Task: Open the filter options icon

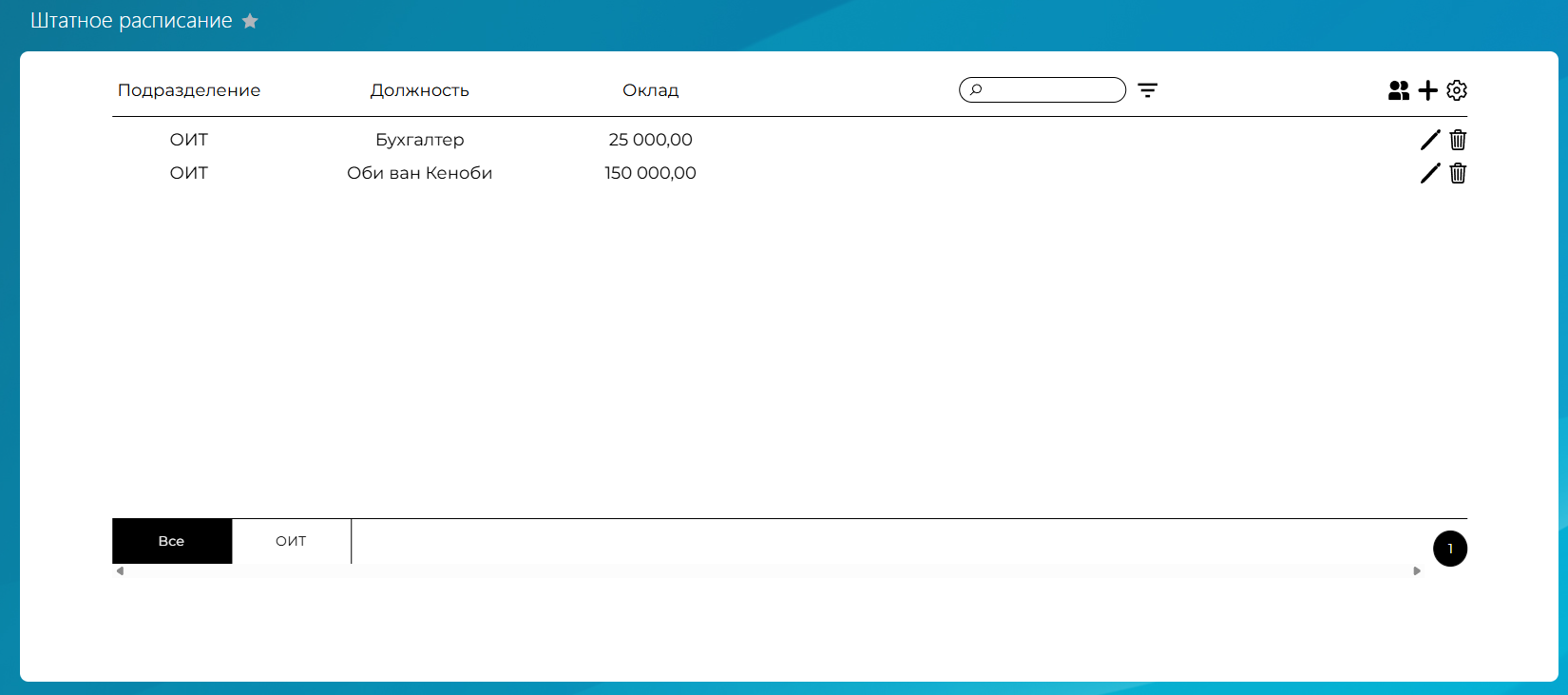Action: coord(1148,90)
